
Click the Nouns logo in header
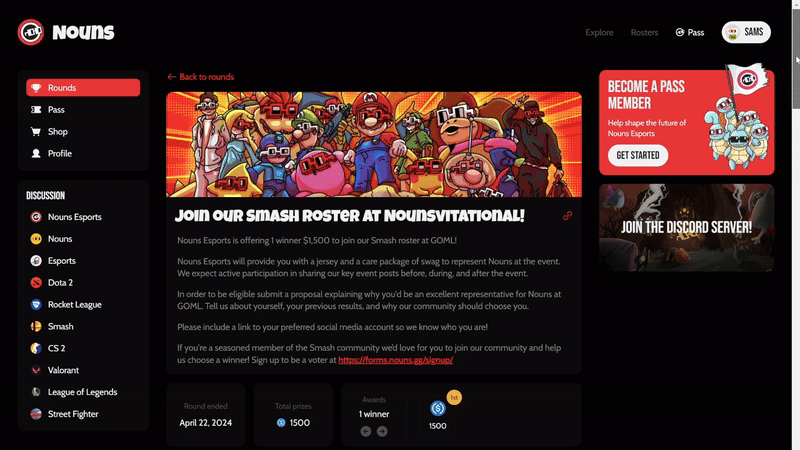pos(66,32)
